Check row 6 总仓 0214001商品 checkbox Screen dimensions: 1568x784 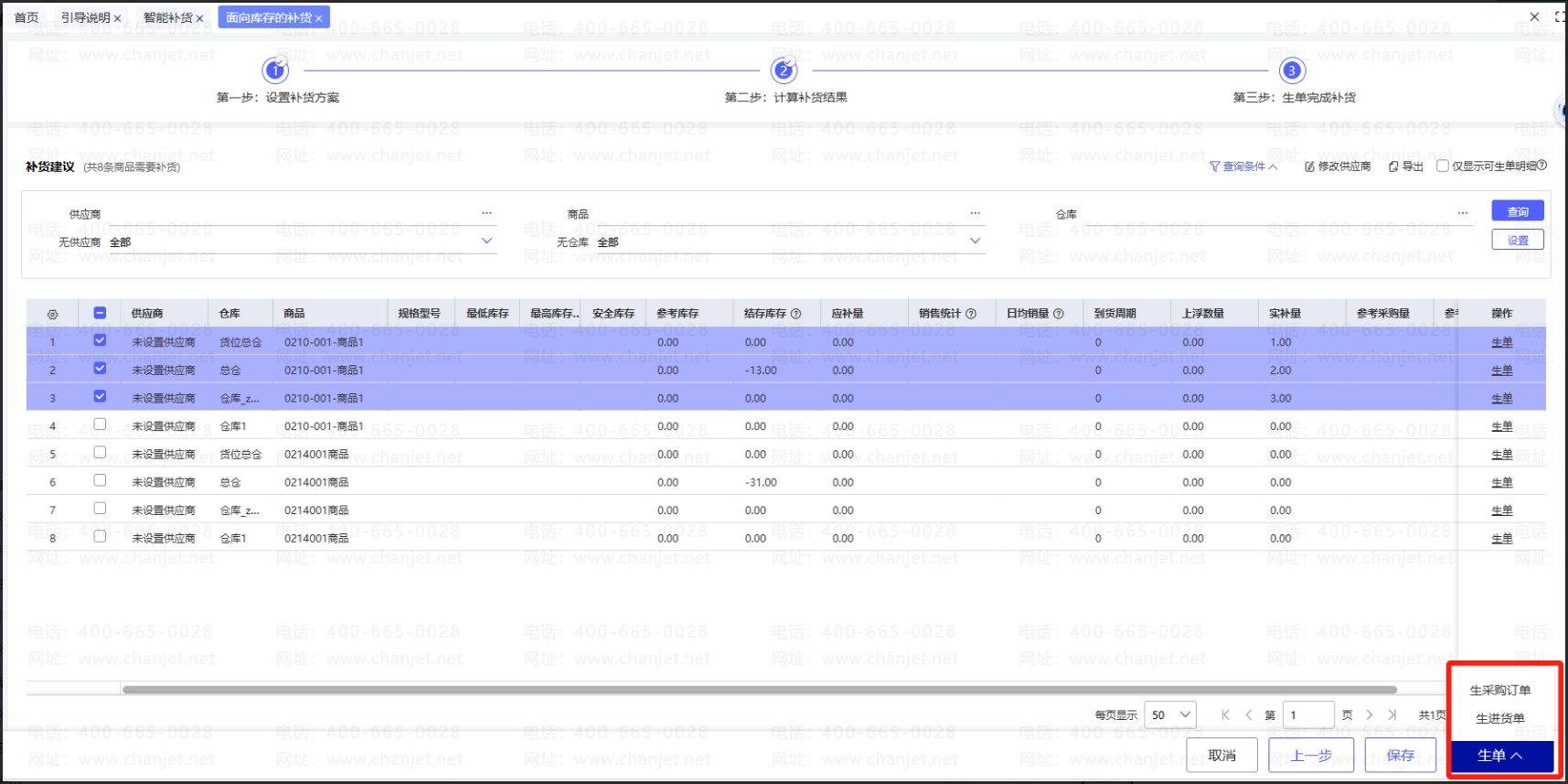(100, 480)
